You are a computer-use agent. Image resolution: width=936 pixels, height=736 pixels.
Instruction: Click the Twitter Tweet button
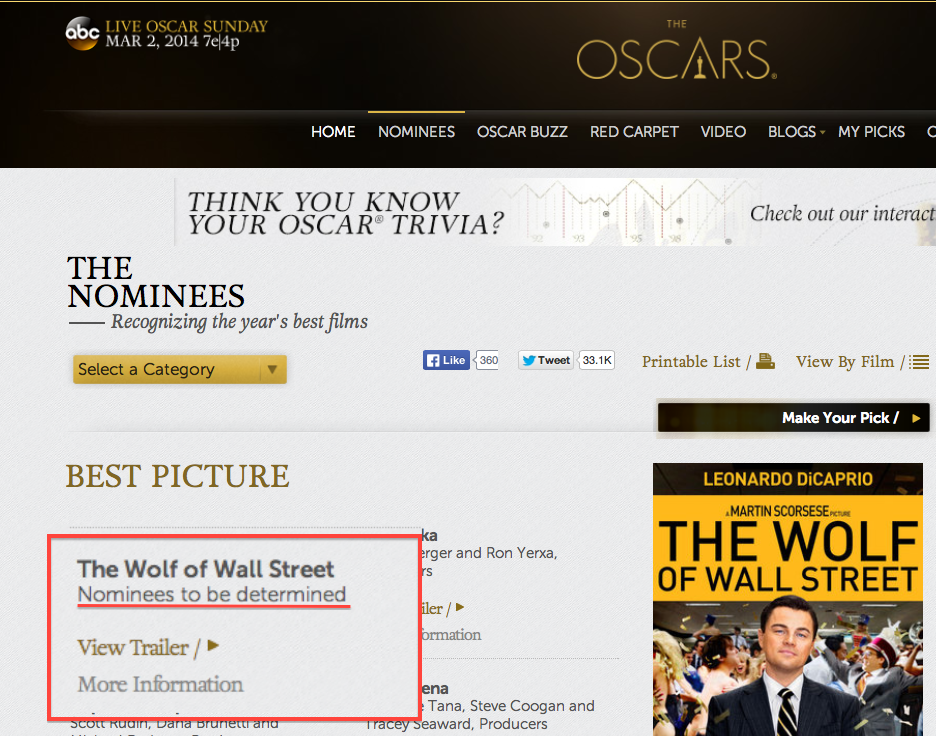click(x=546, y=360)
